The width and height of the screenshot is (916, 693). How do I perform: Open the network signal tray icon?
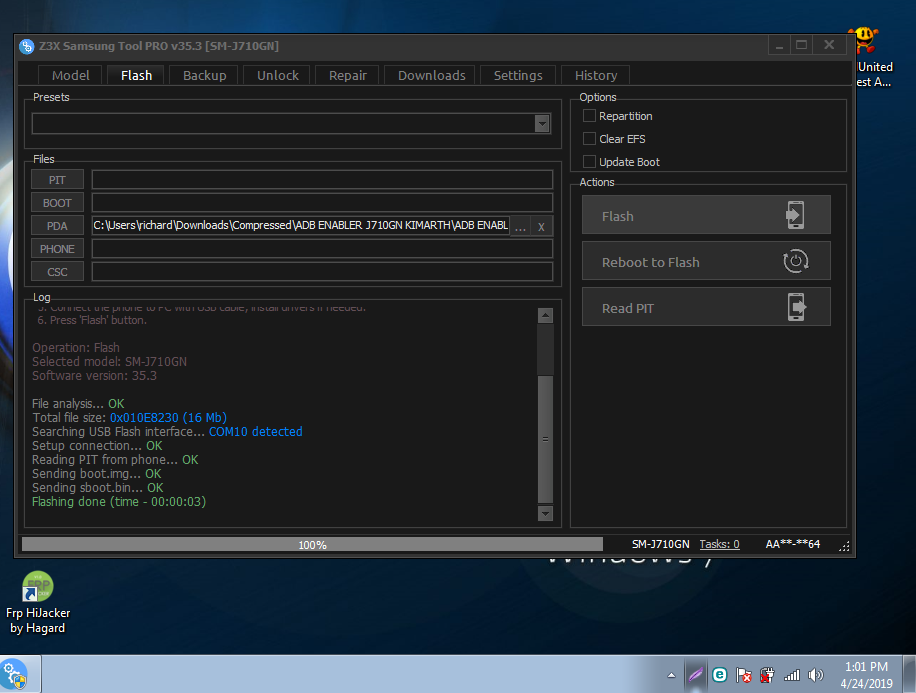click(792, 675)
